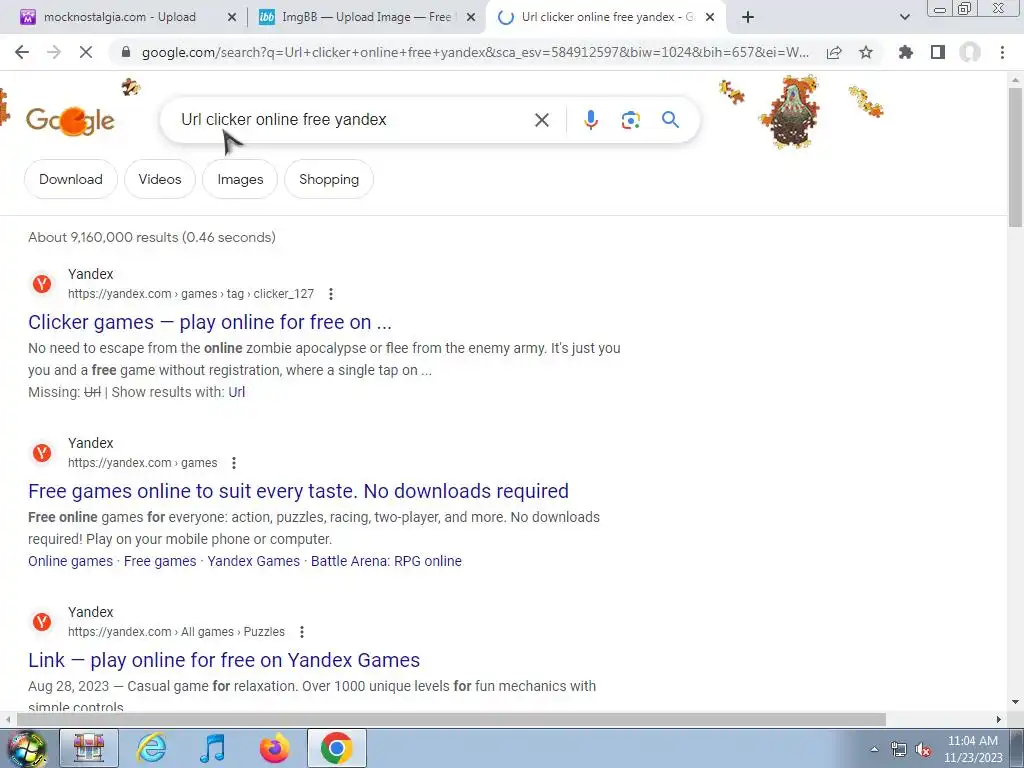
Task: Open Battle Arena: RPG online sitelink
Action: (386, 561)
